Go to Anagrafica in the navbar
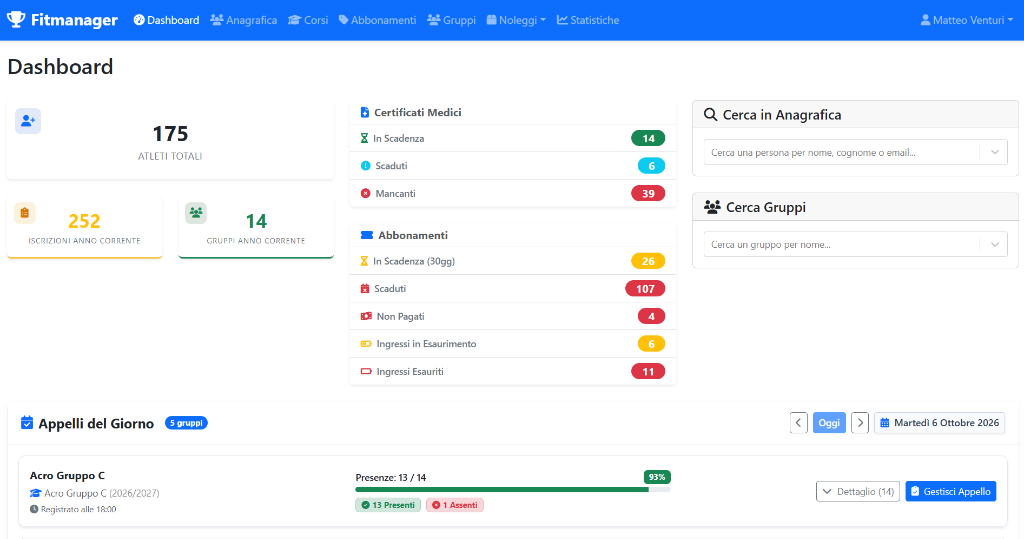 click(244, 20)
